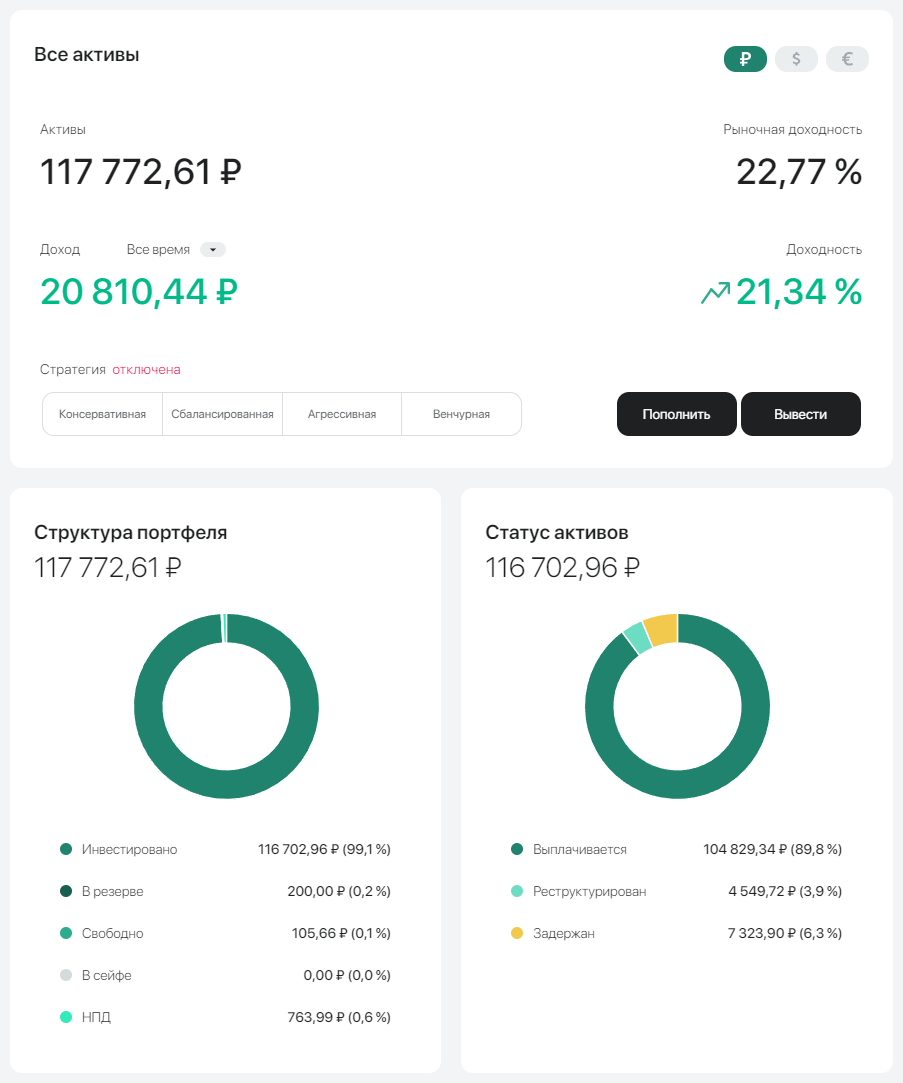Choose the Агрессивная strategy
Screen dimensions: 903x1083
342,414
